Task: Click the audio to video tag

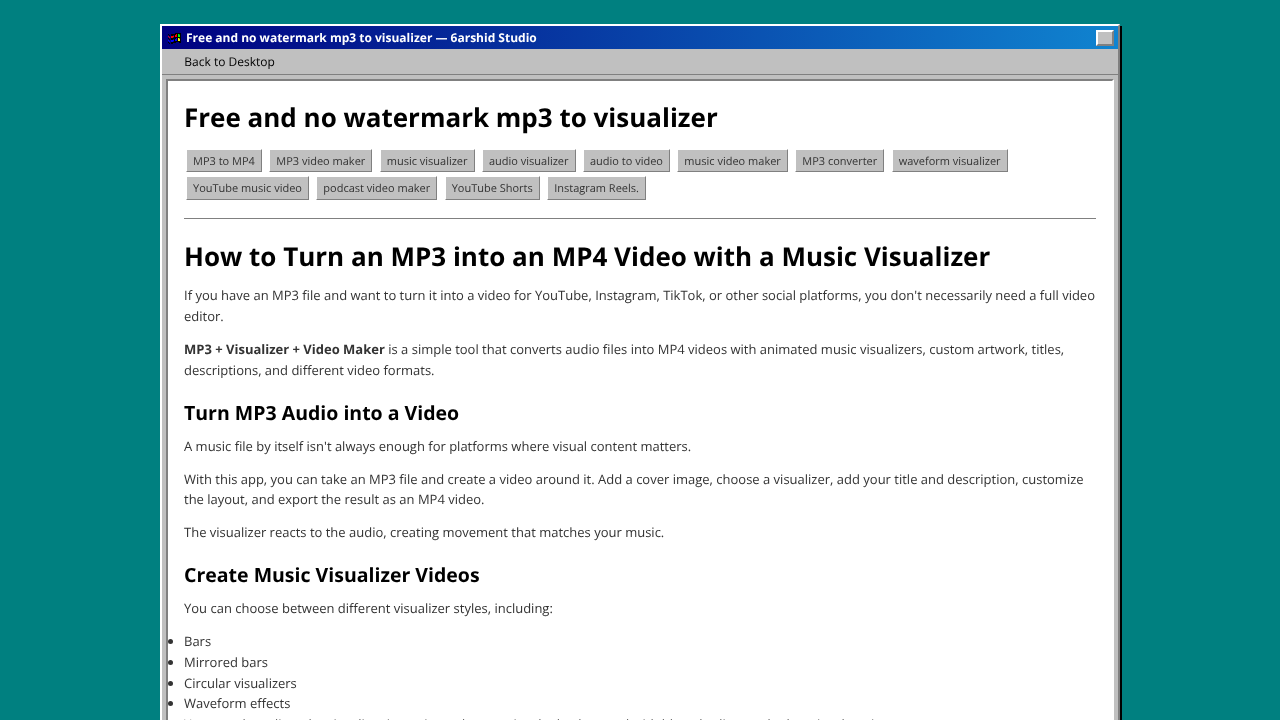Action: pos(626,161)
